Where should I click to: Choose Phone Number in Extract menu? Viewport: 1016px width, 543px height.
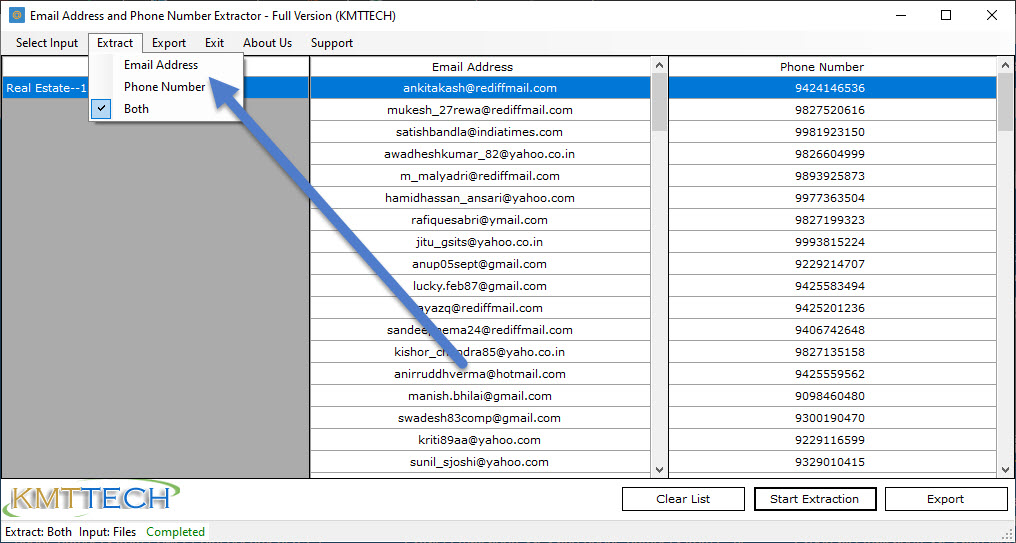pos(167,87)
